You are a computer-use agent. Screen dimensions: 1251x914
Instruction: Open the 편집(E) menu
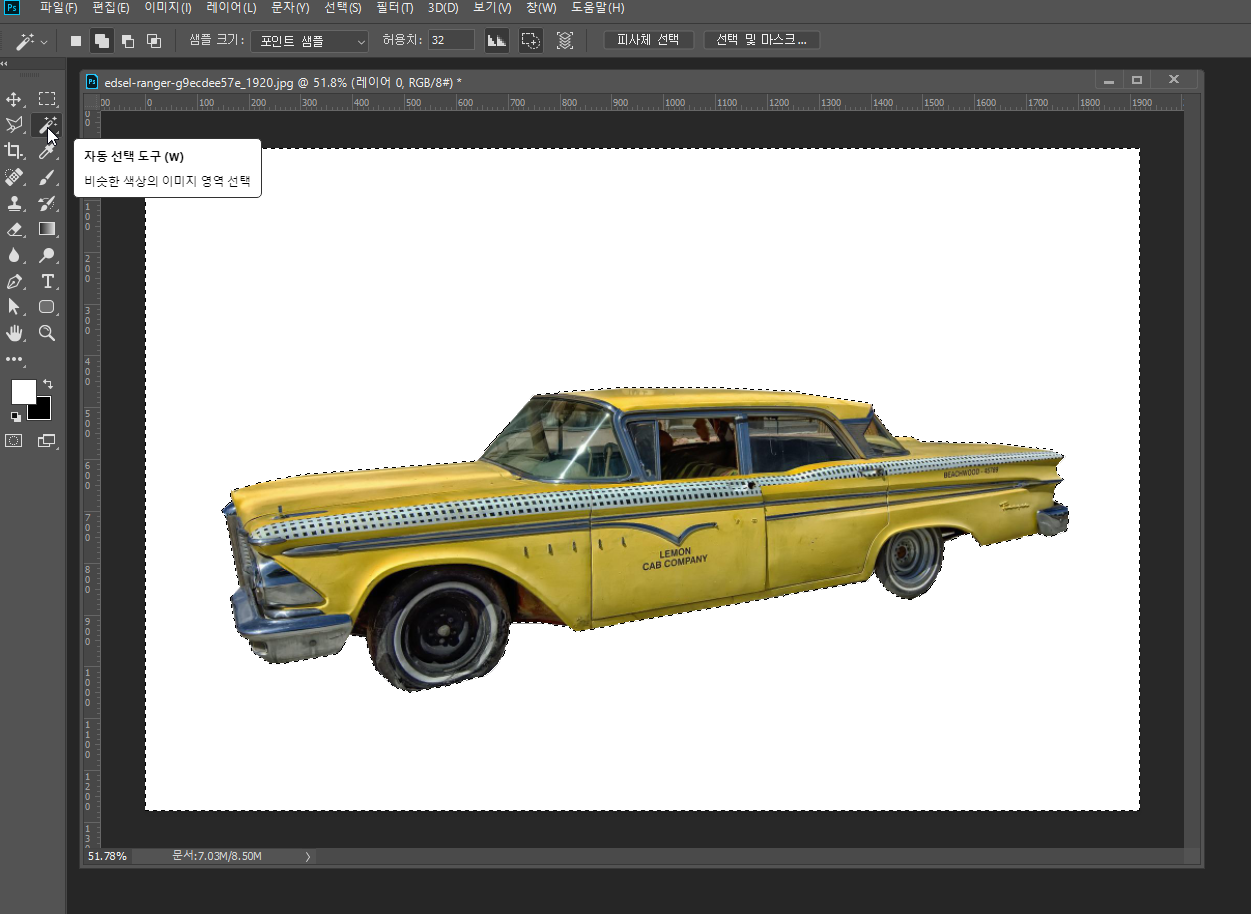[x=111, y=8]
